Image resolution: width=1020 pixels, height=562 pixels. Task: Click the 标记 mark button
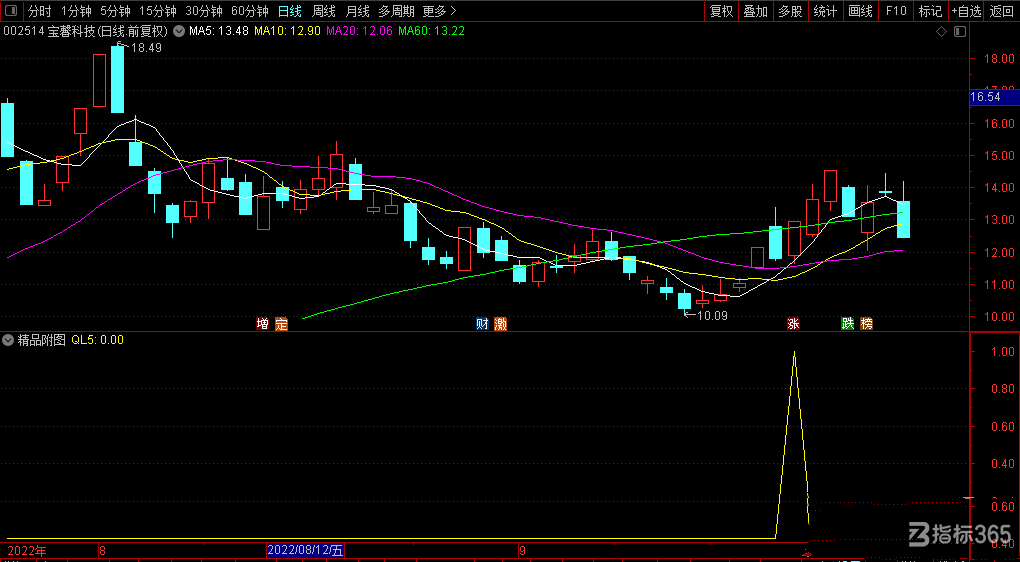(930, 11)
